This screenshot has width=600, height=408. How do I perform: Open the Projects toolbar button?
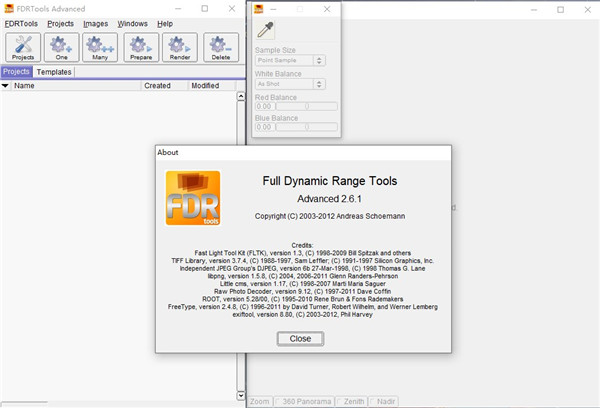click(x=22, y=47)
